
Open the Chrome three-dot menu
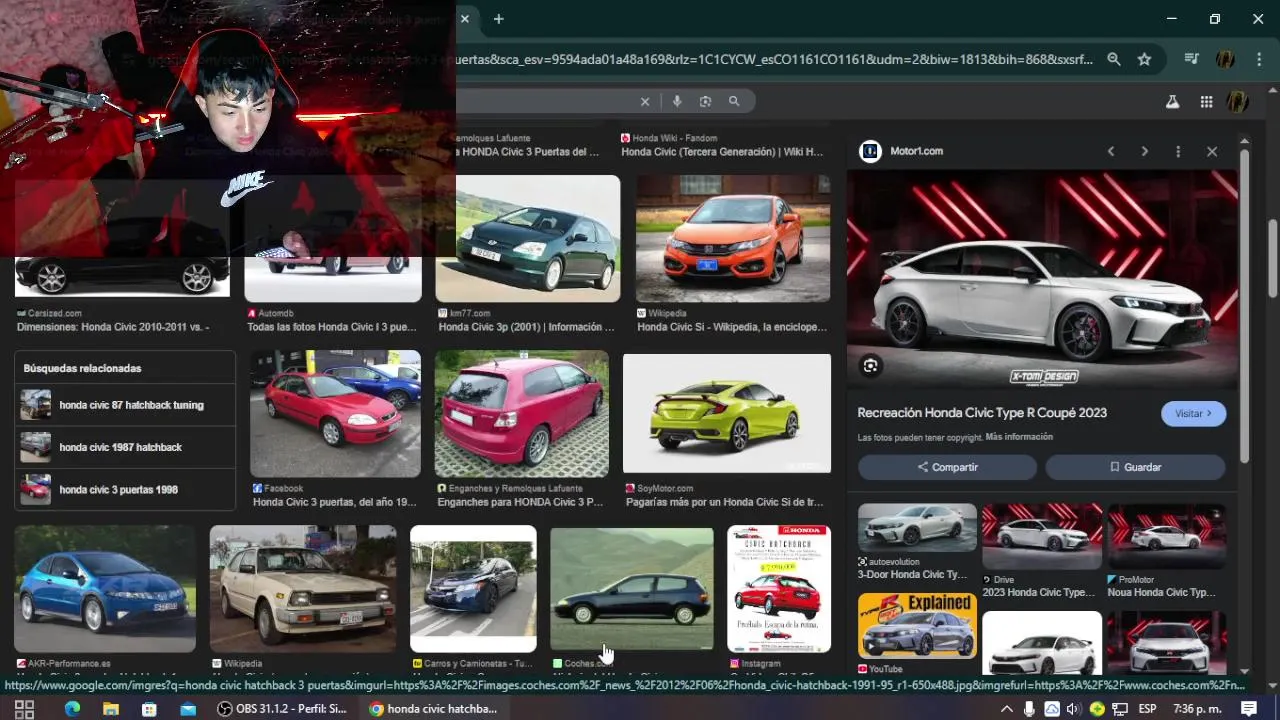click(1258, 60)
